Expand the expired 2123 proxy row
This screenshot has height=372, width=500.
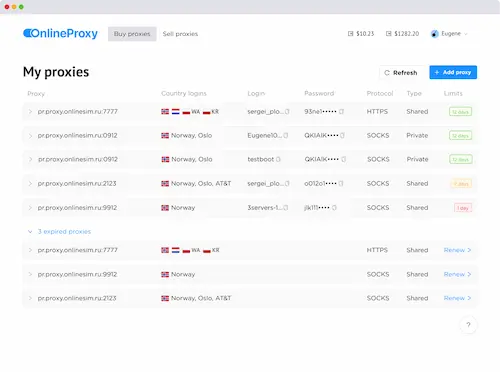[30, 298]
